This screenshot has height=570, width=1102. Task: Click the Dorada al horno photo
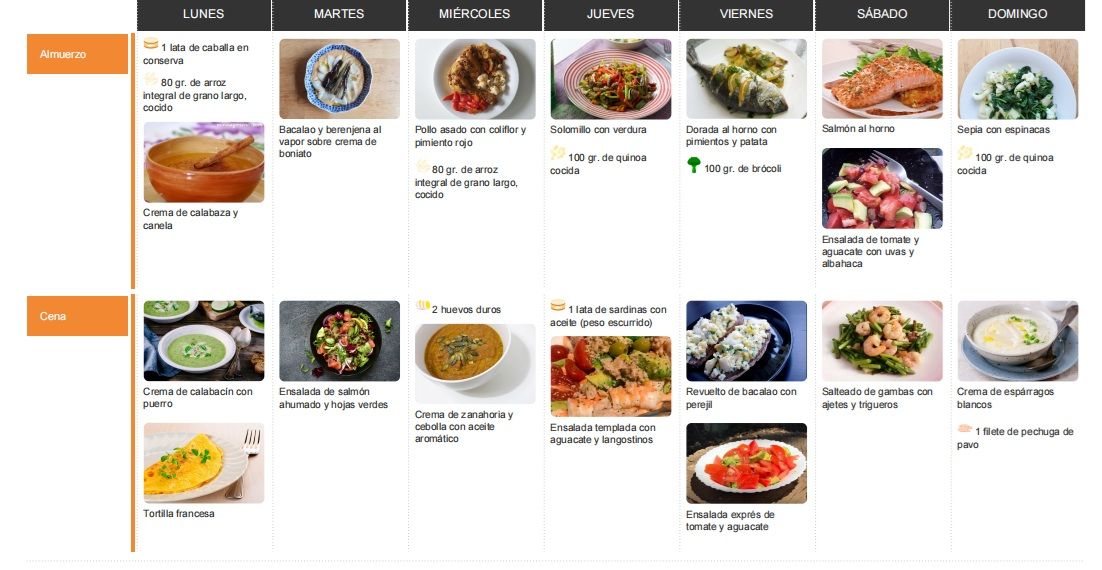746,79
